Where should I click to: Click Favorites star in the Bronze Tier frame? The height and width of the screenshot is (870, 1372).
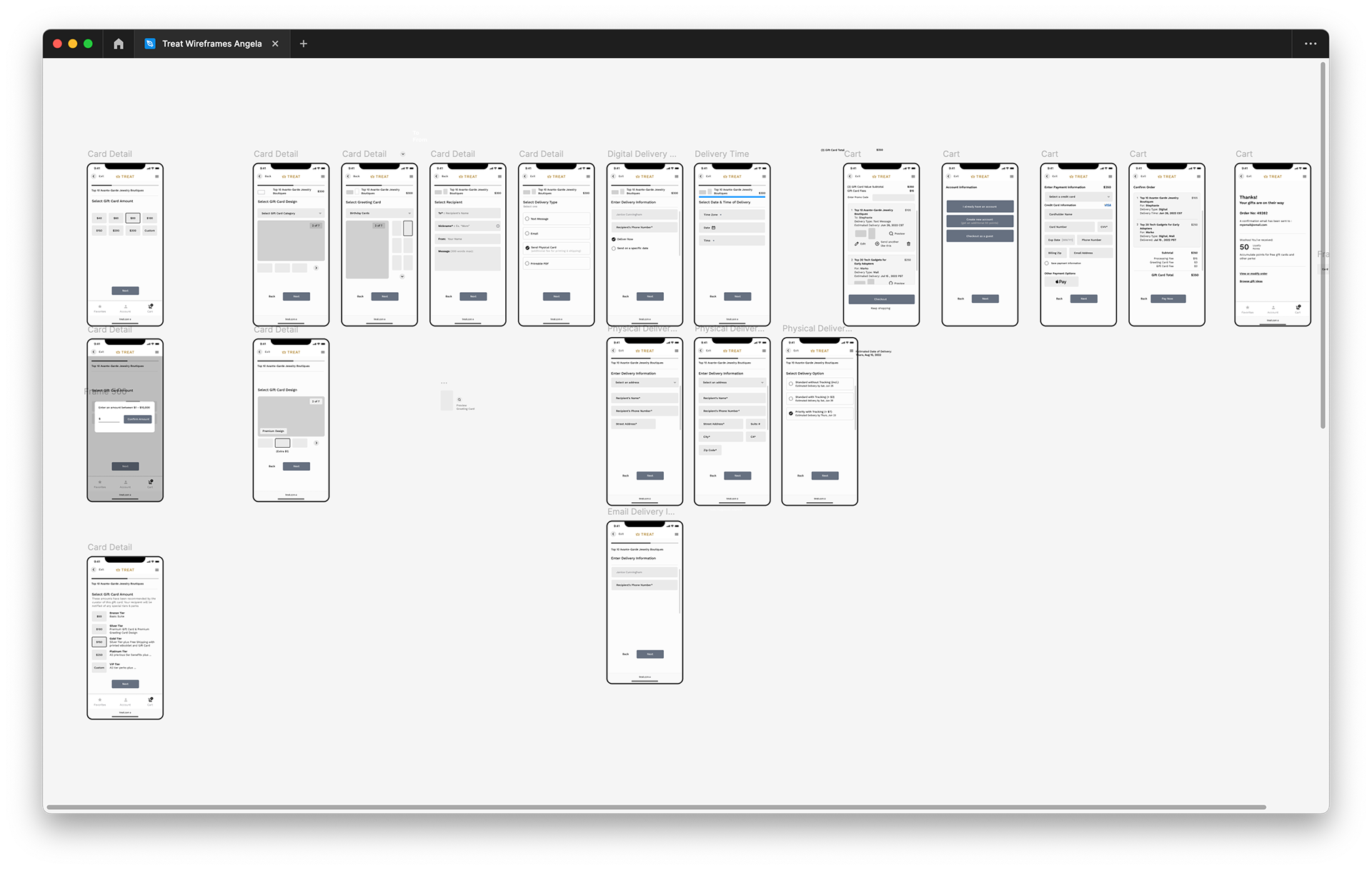coord(100,699)
